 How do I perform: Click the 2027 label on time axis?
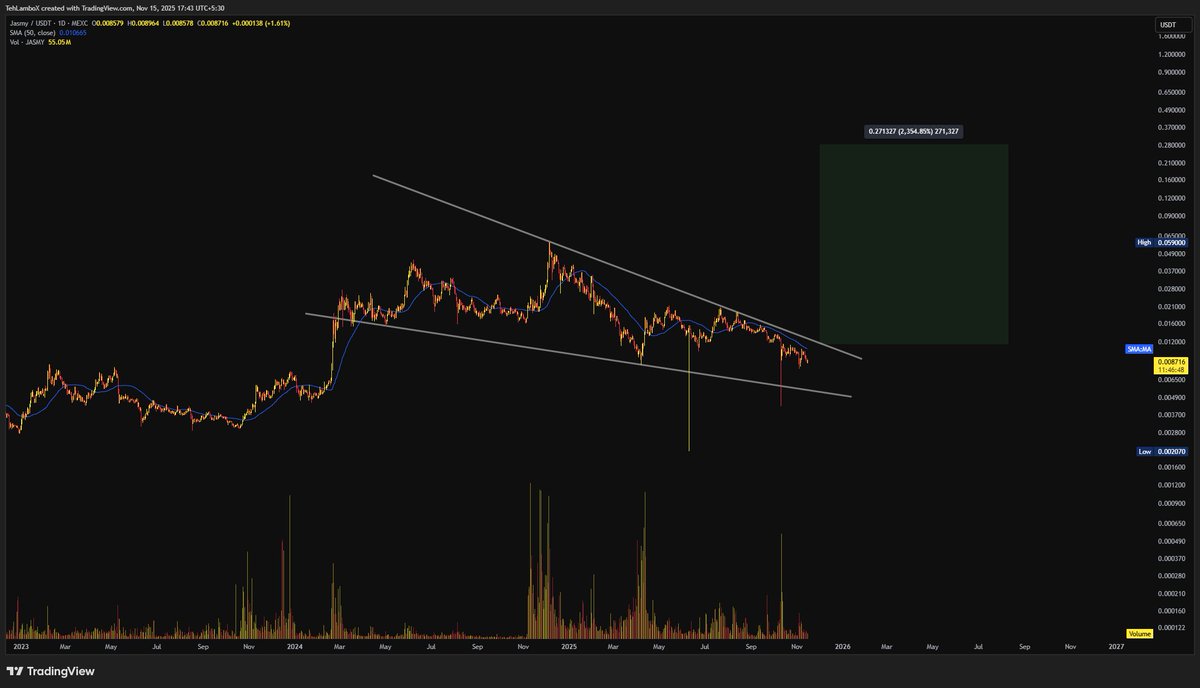coord(1117,647)
